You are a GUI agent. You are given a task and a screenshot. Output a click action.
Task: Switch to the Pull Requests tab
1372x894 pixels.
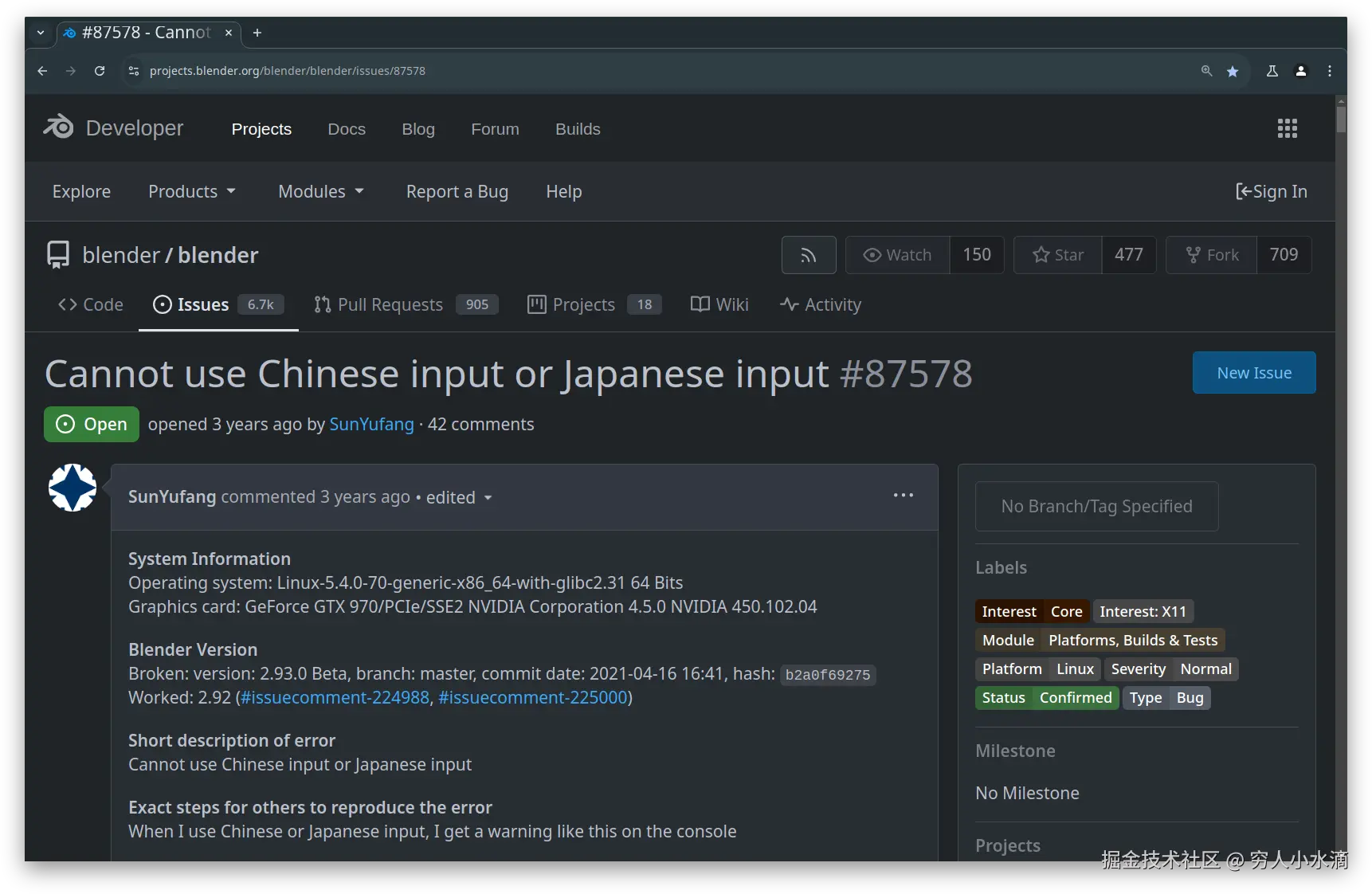click(x=406, y=304)
